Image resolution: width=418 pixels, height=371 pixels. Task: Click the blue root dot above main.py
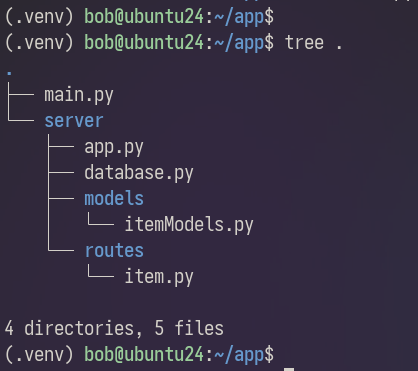pos(10,73)
